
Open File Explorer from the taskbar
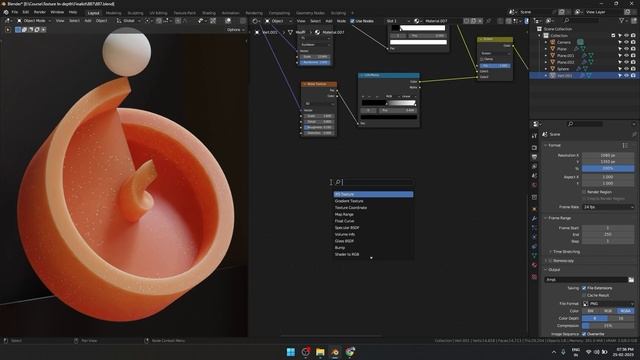[320, 352]
